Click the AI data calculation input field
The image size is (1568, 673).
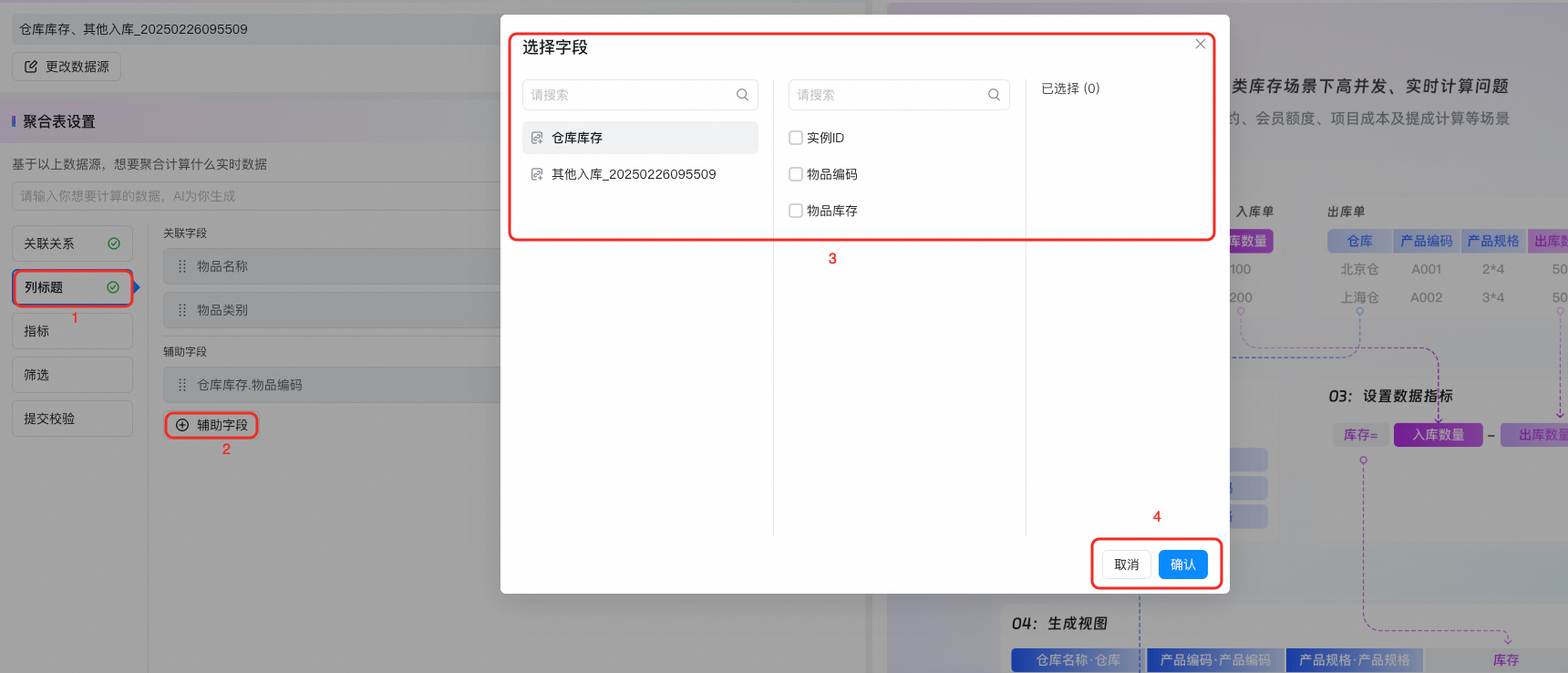point(255,196)
